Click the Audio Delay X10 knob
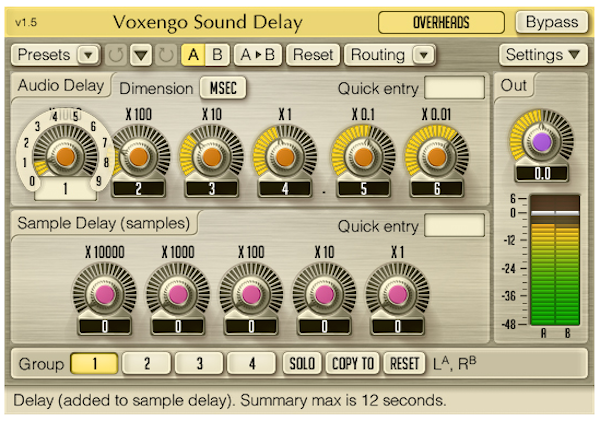The height and width of the screenshot is (421, 600). point(212,156)
